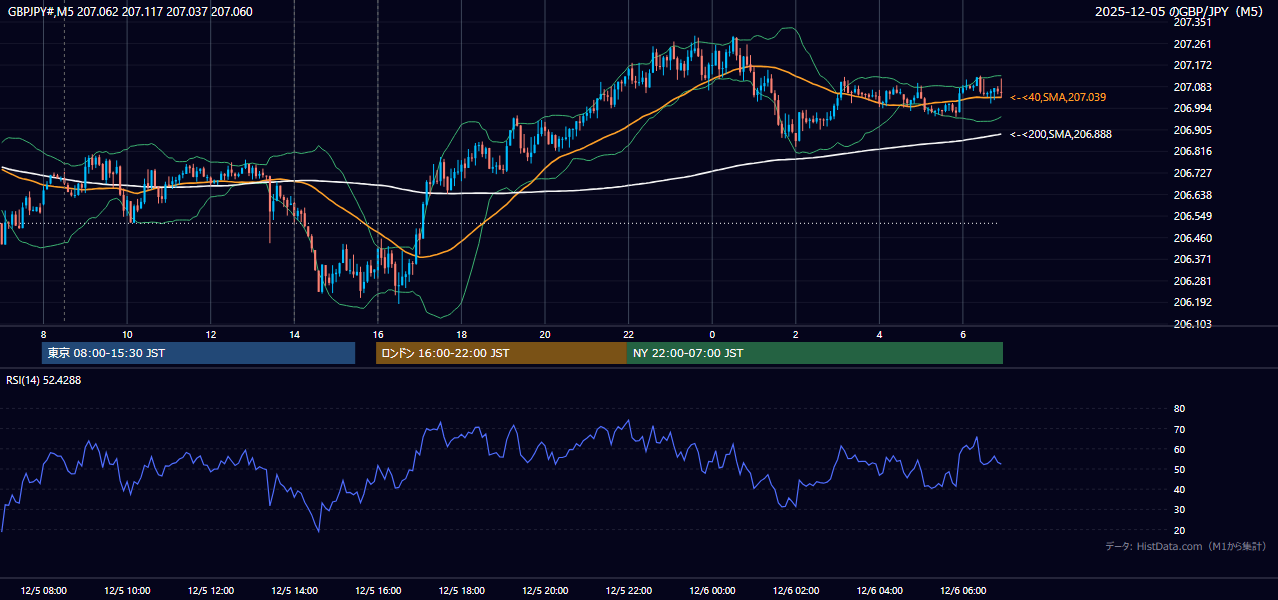
Task: Click price axis value 206.103
Action: pyautogui.click(x=1192, y=324)
